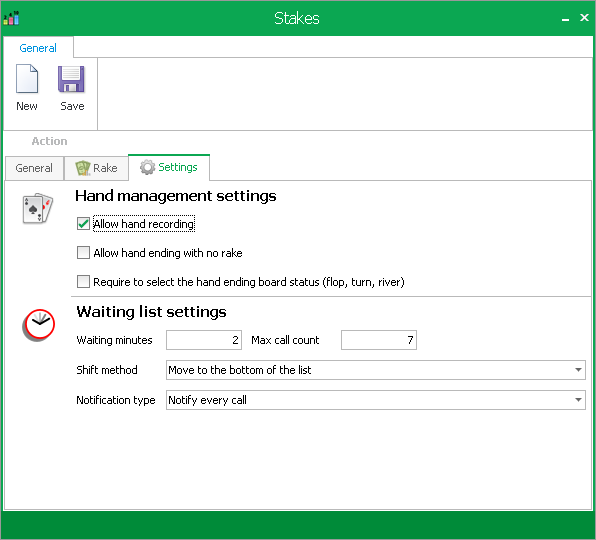Click arrow next to 'Move to the bottom of the list'
The image size is (596, 540).
point(578,370)
